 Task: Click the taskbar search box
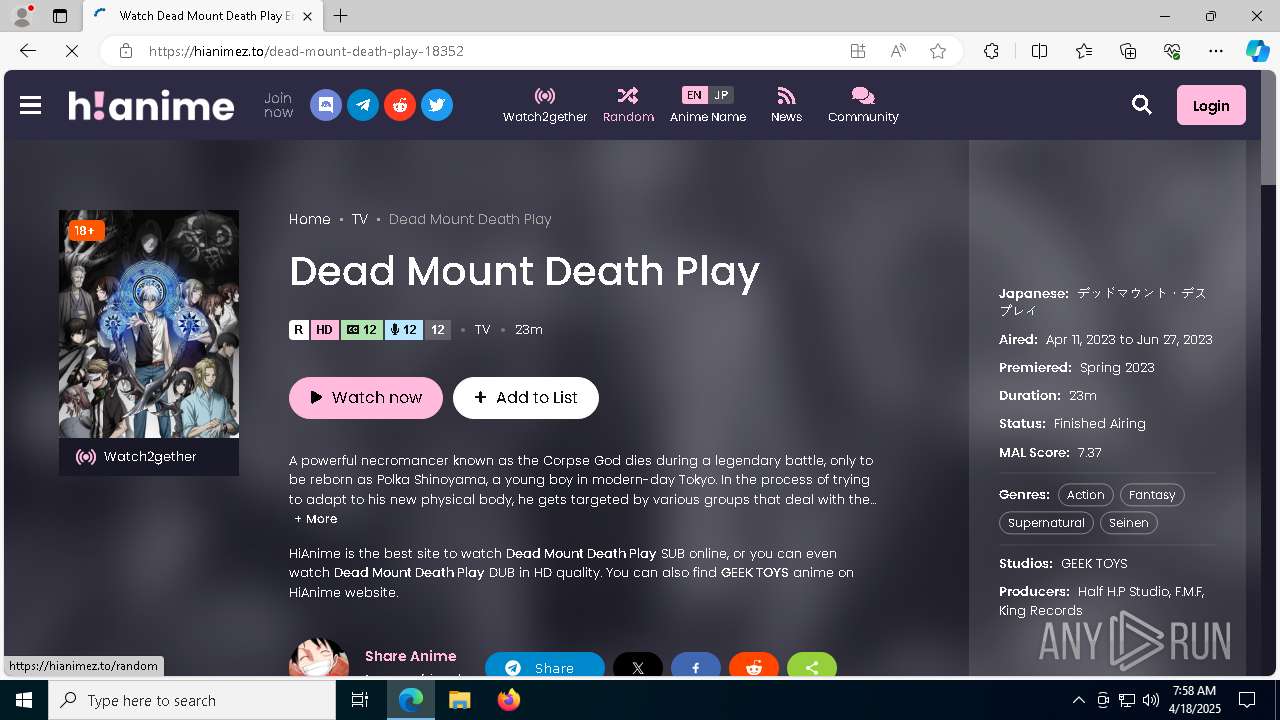192,700
